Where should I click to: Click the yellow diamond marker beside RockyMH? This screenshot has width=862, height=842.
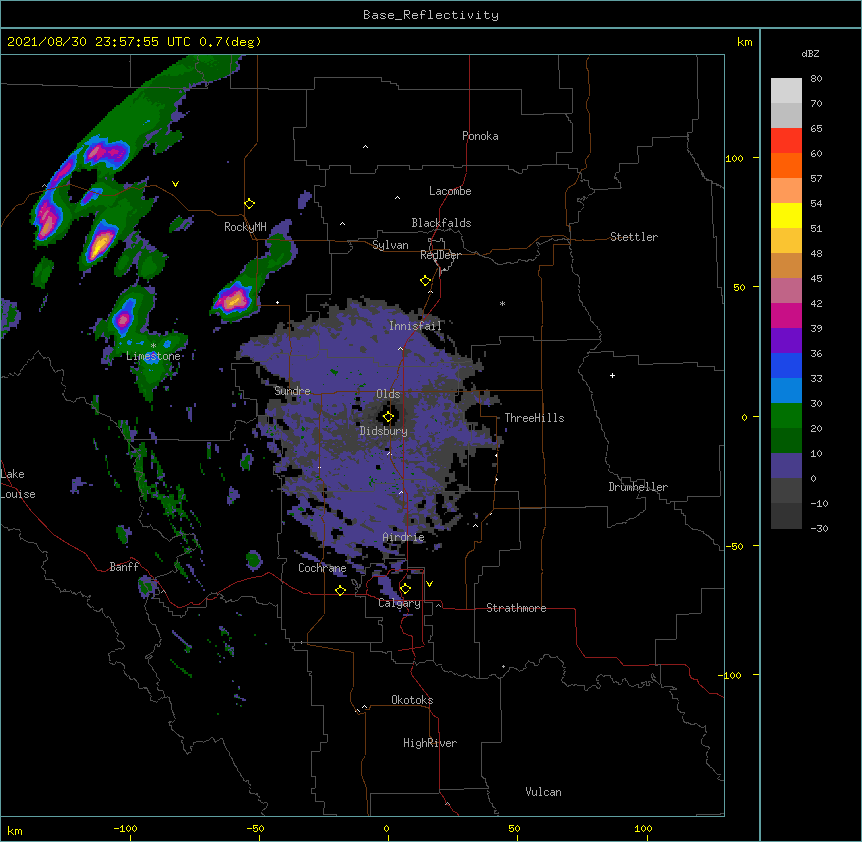tap(249, 204)
